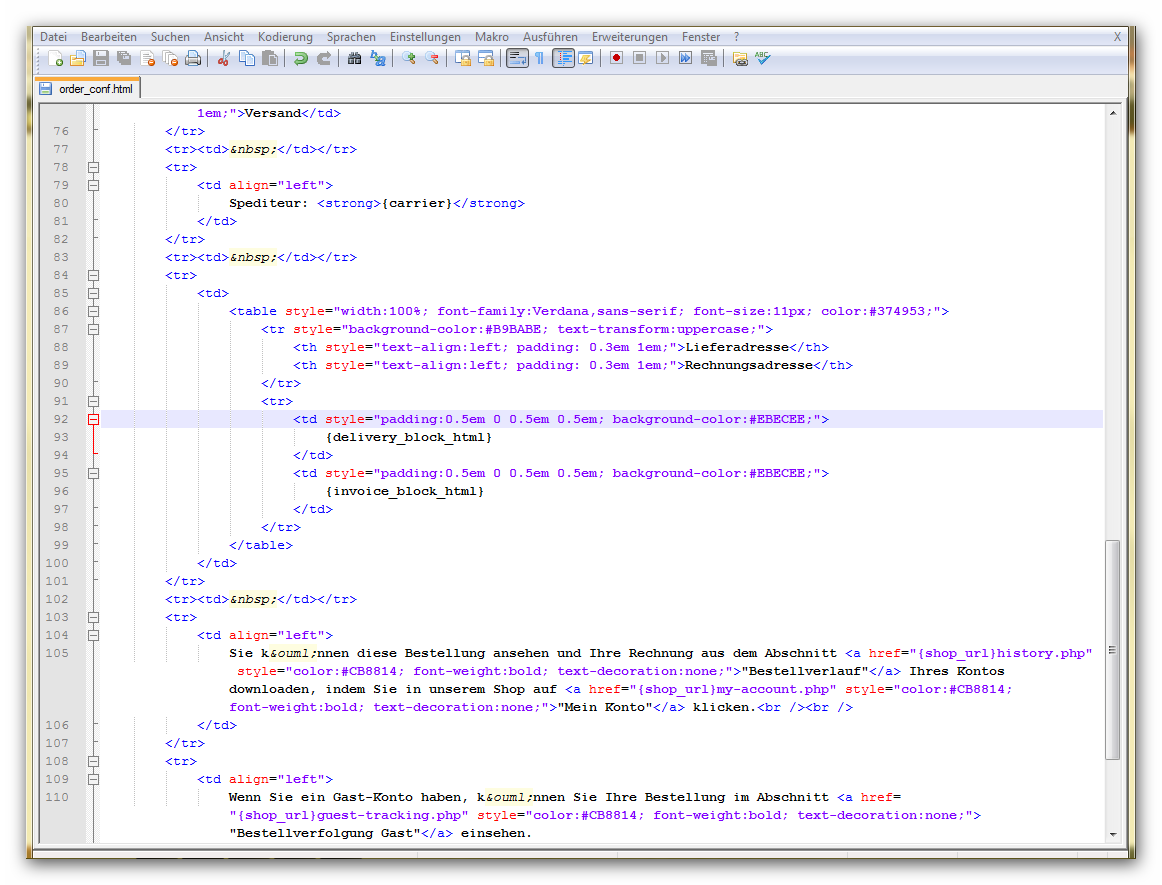Open the Erweiterungen menu
This screenshot has width=1162, height=885.
[x=630, y=37]
